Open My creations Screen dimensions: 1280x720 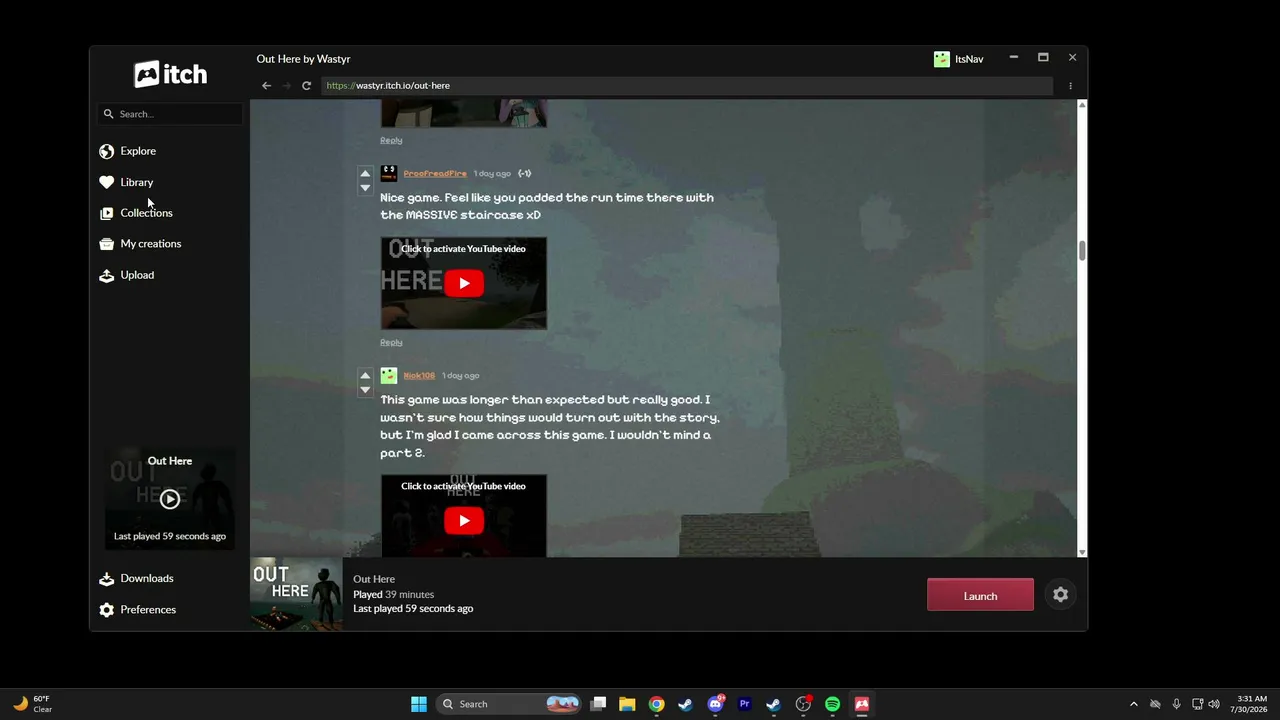coord(150,244)
